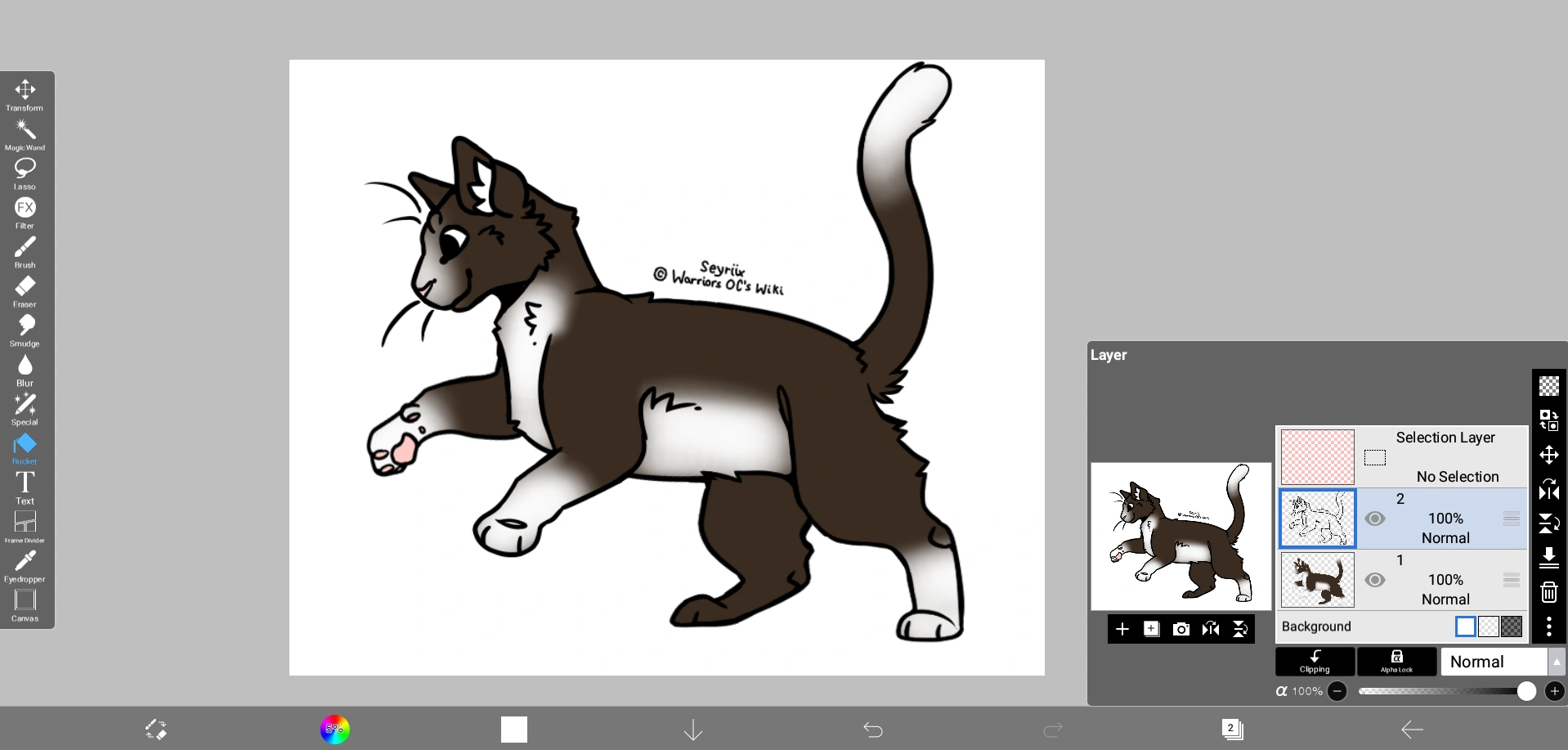
Task: Redo the last undone action
Action: click(1053, 730)
